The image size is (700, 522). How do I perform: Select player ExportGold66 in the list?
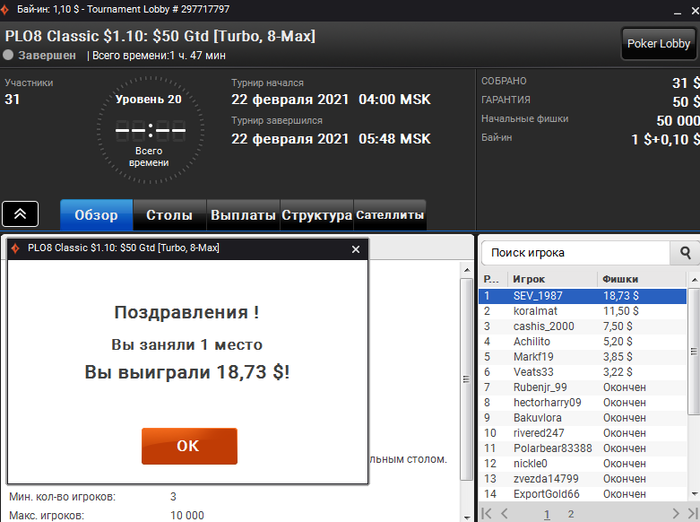[583, 494]
